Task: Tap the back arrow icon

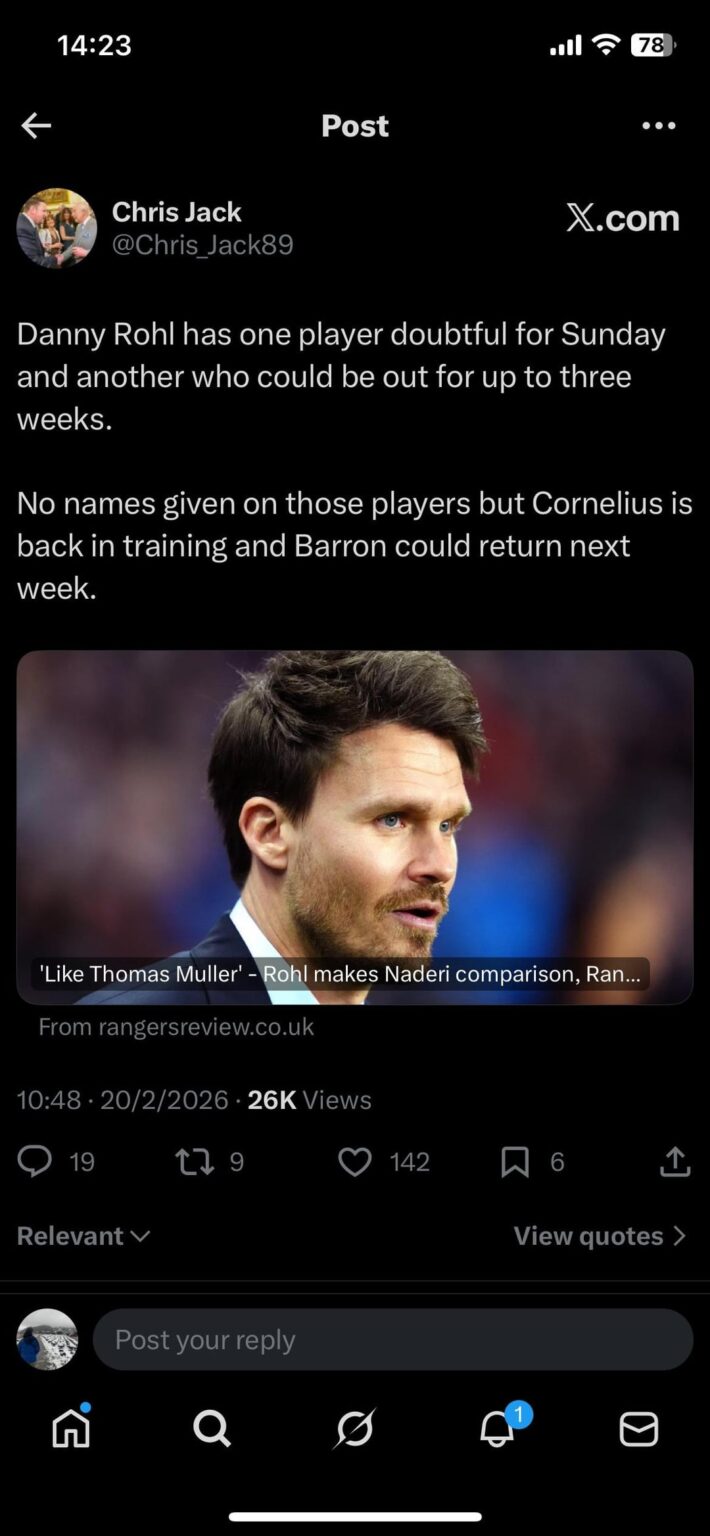Action: 36,125
